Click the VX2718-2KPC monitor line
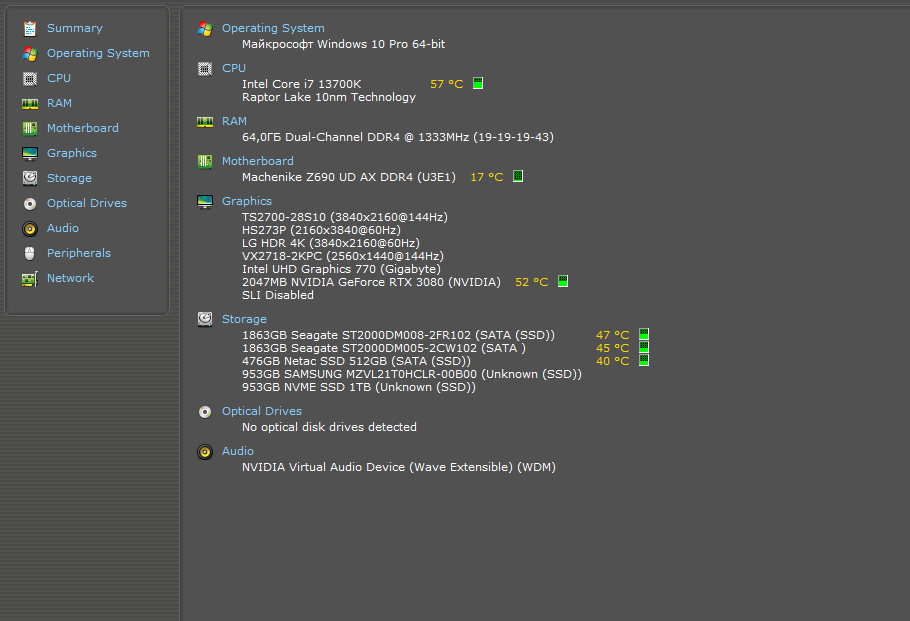 pyautogui.click(x=343, y=257)
